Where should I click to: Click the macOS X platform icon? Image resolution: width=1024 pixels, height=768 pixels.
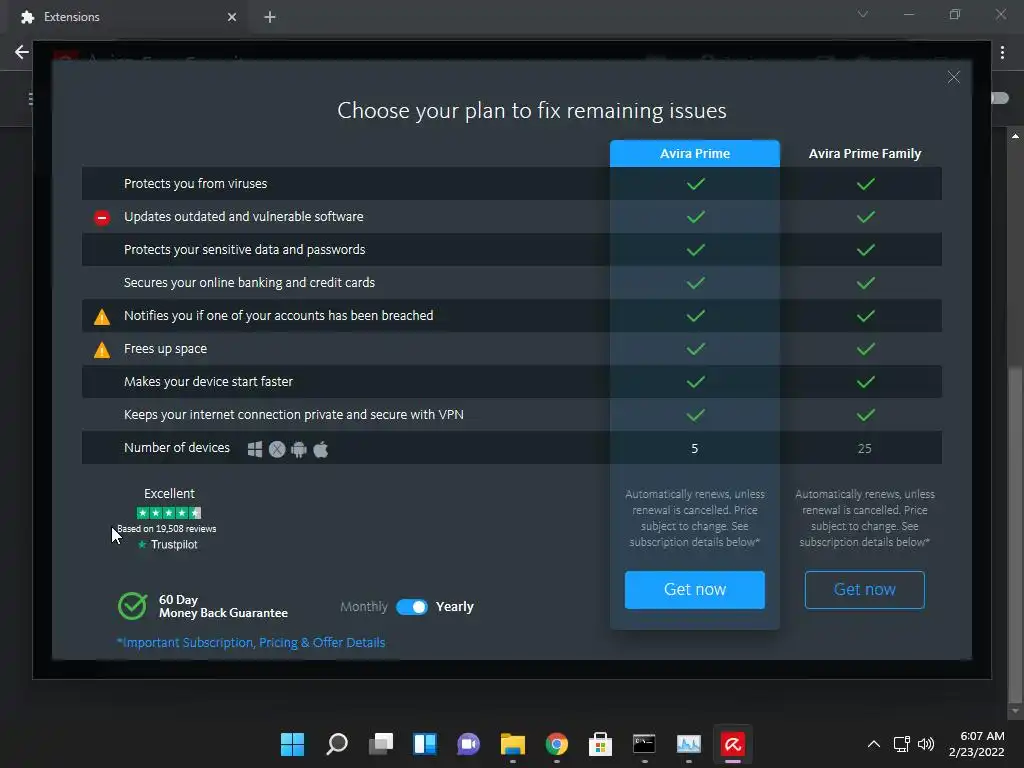[277, 449]
